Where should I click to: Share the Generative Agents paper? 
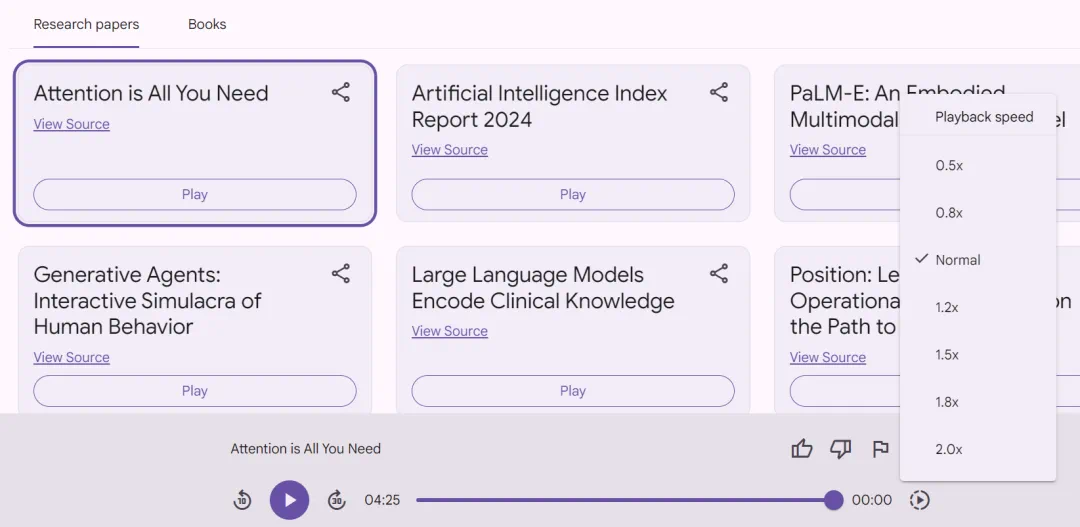pyautogui.click(x=341, y=274)
